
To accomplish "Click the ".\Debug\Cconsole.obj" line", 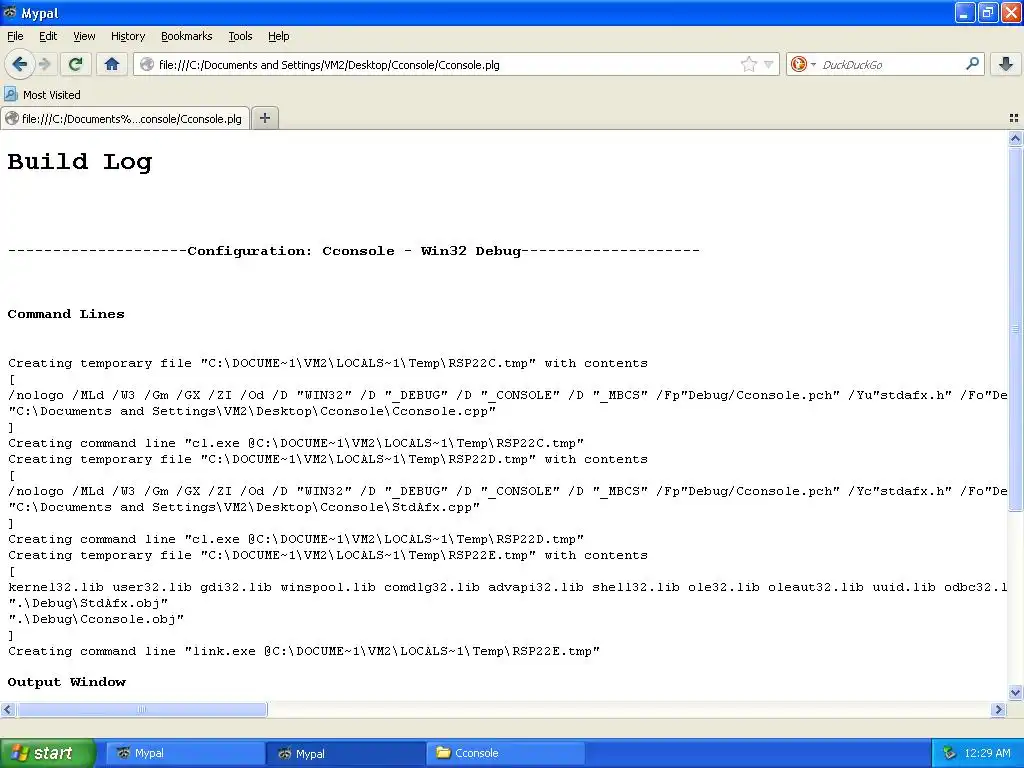I will [96, 619].
